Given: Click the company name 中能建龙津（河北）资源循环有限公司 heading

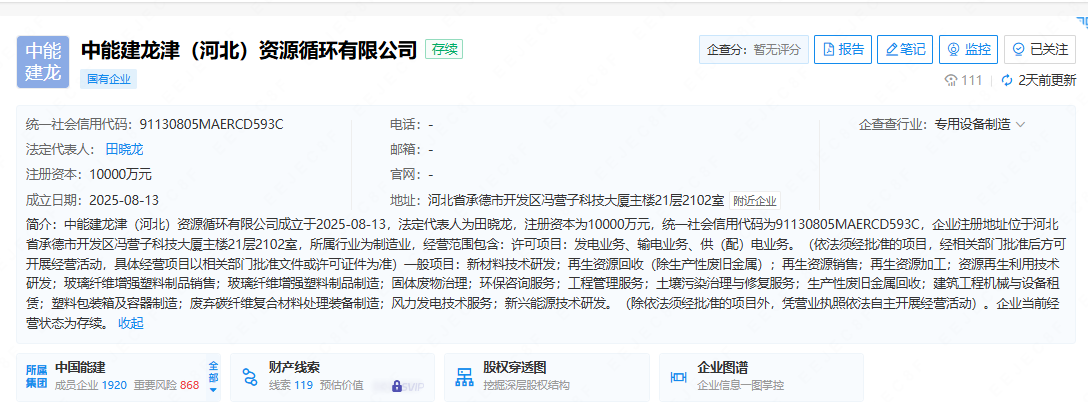Looking at the screenshot, I should 249,50.
